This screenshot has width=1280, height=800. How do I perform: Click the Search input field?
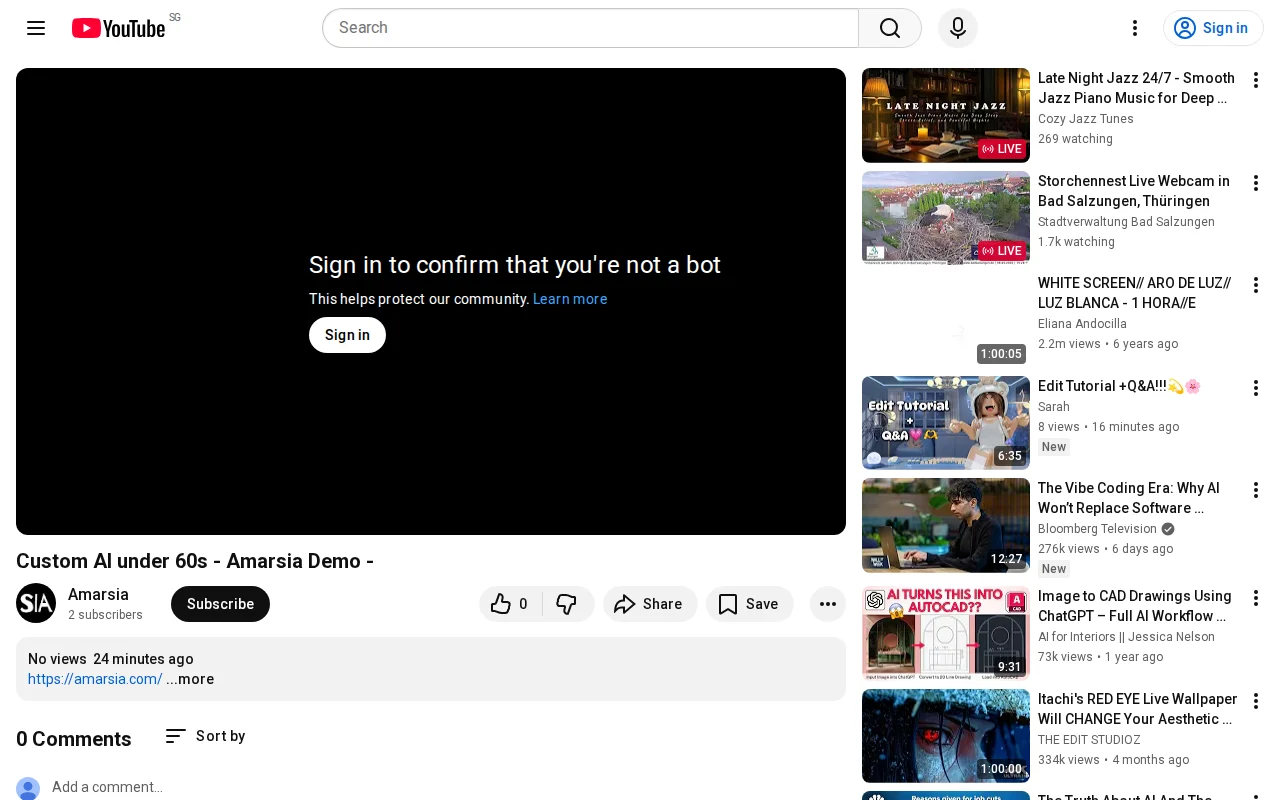coord(590,28)
